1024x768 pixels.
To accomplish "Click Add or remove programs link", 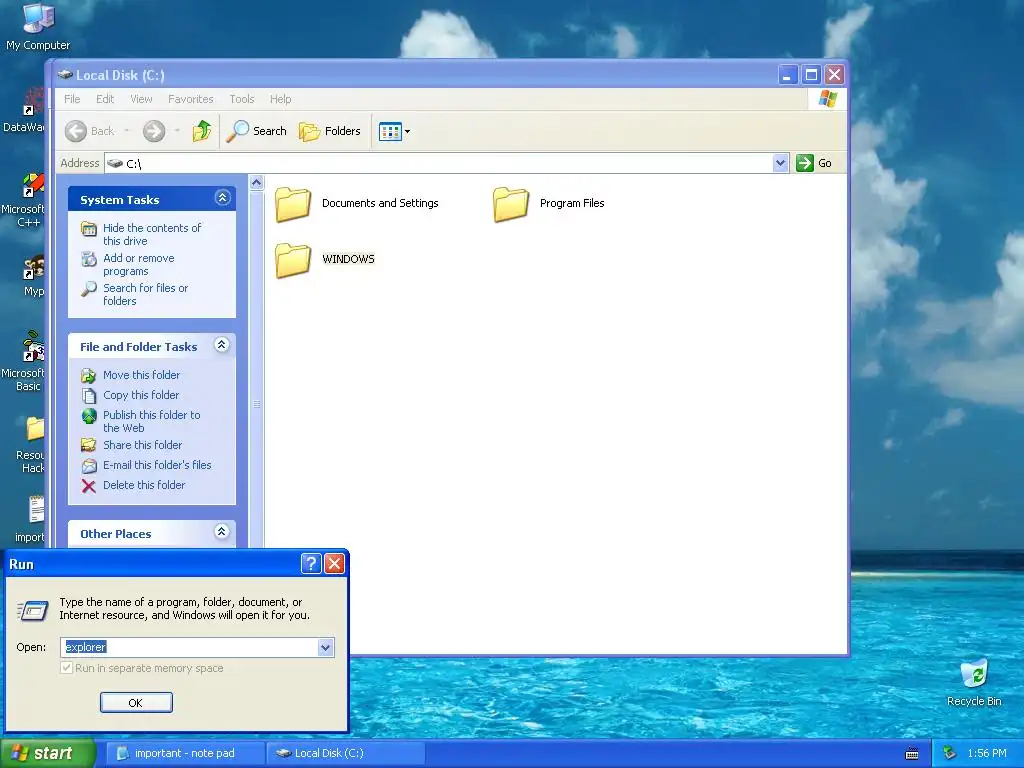I will click(138, 264).
